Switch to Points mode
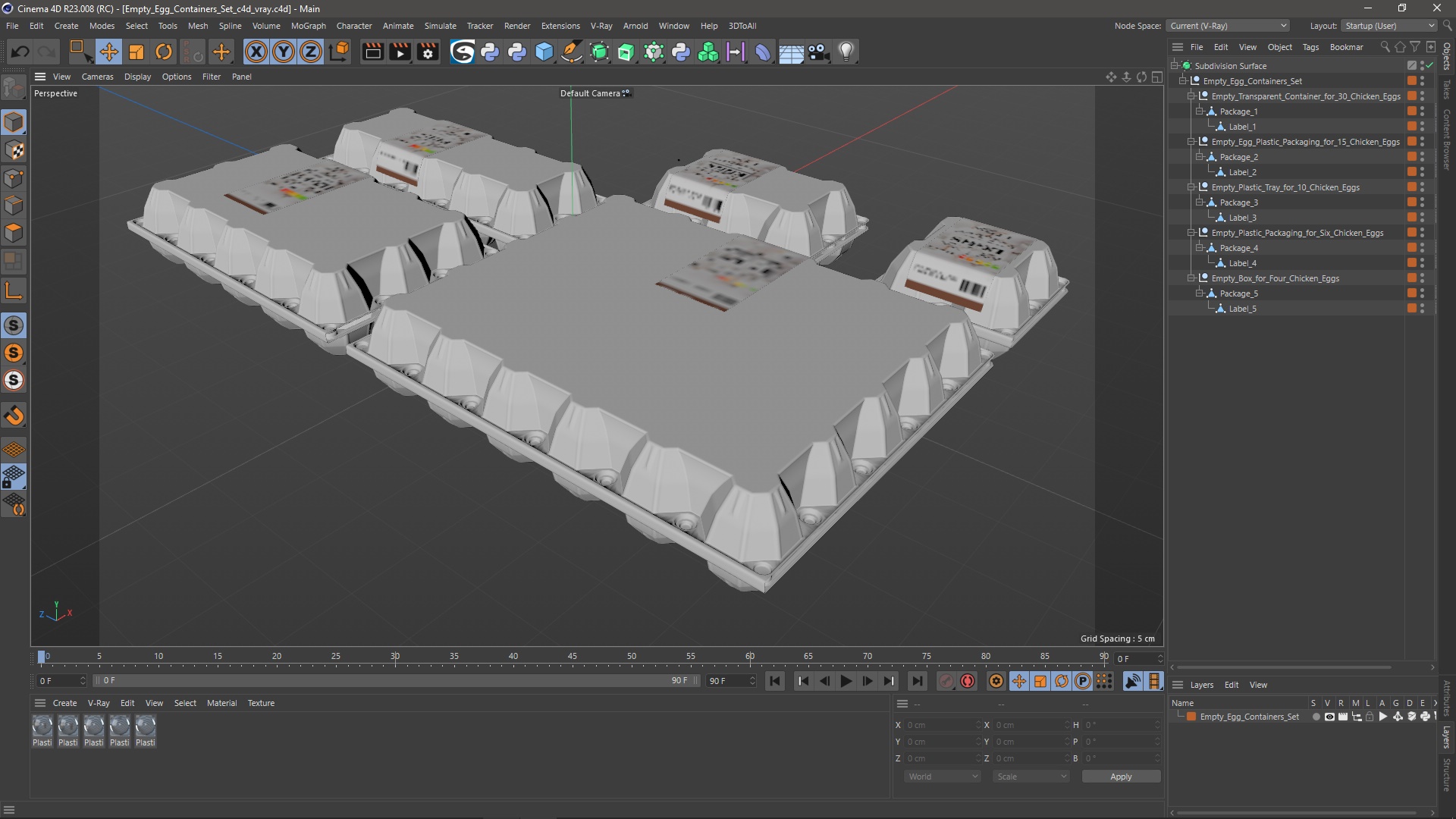The image size is (1456, 819). pos(14,178)
